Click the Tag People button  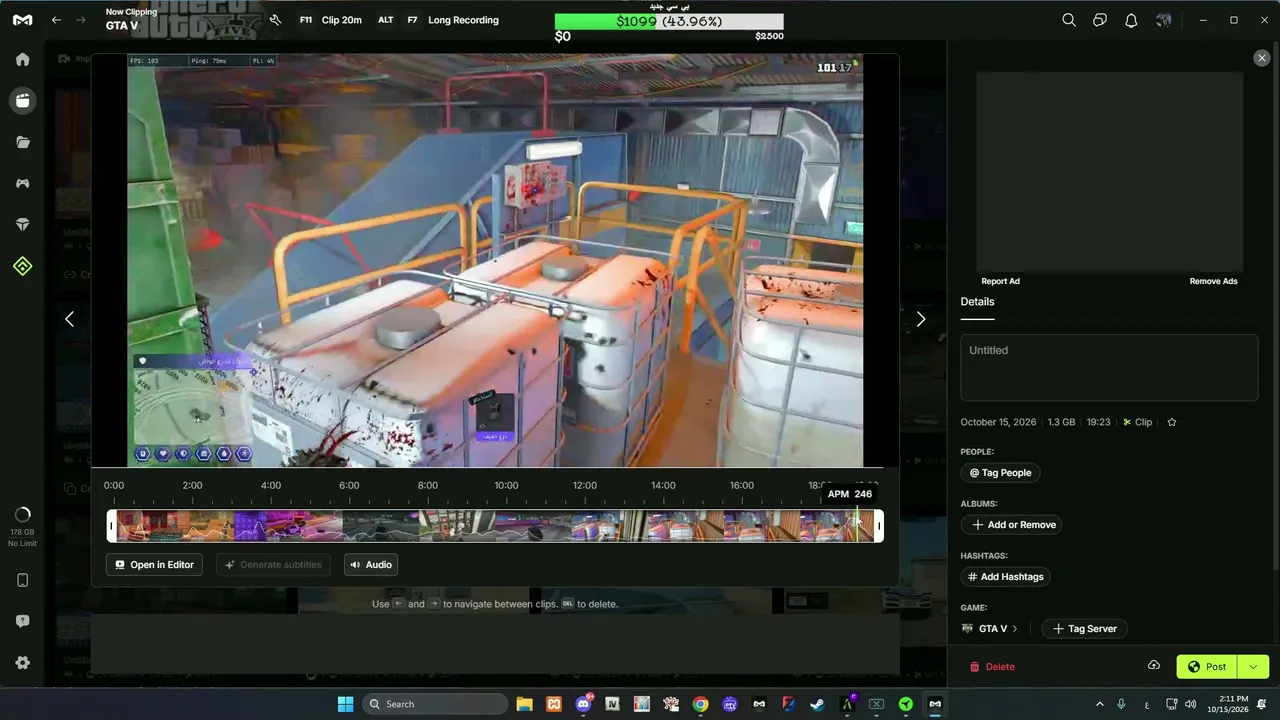pyautogui.click(x=1000, y=473)
